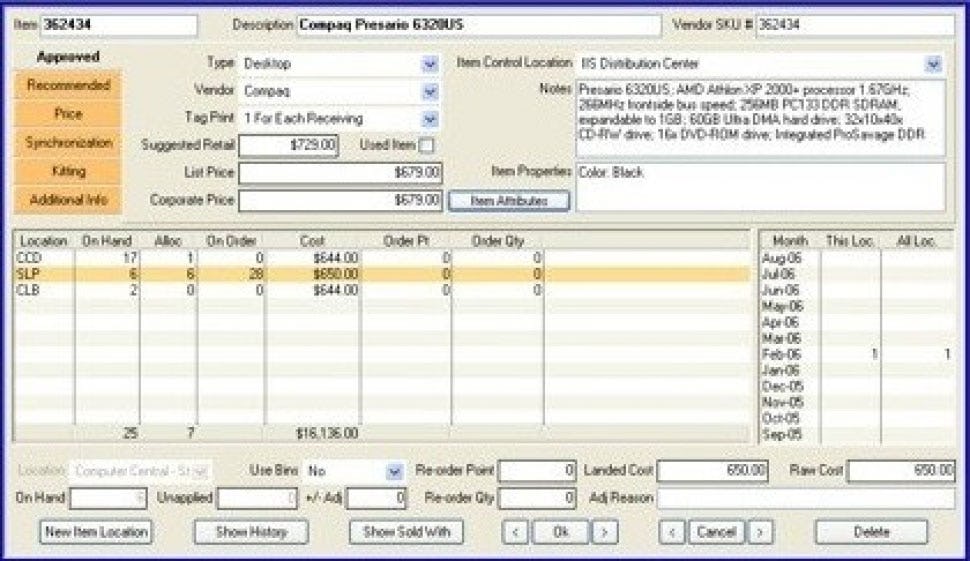Click the Delete button
The width and height of the screenshot is (970, 561).
click(x=871, y=532)
